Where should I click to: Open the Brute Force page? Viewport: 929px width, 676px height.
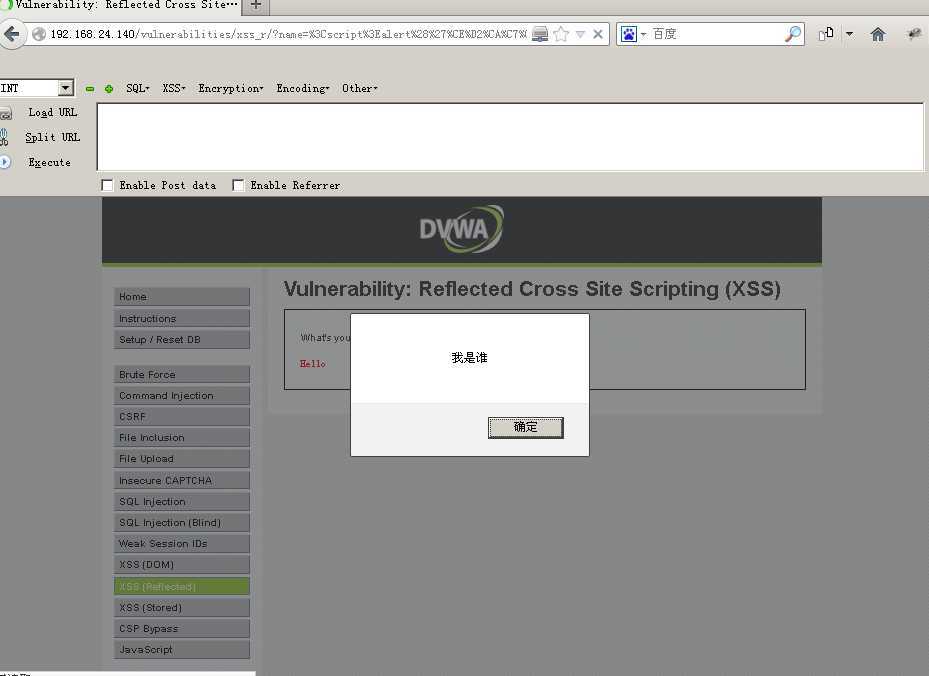pyautogui.click(x=181, y=375)
